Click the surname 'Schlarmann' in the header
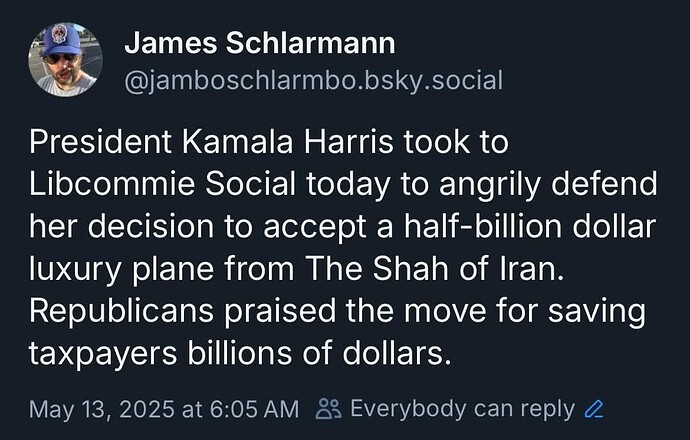Viewport: 690px width, 440px height. [x=310, y=43]
